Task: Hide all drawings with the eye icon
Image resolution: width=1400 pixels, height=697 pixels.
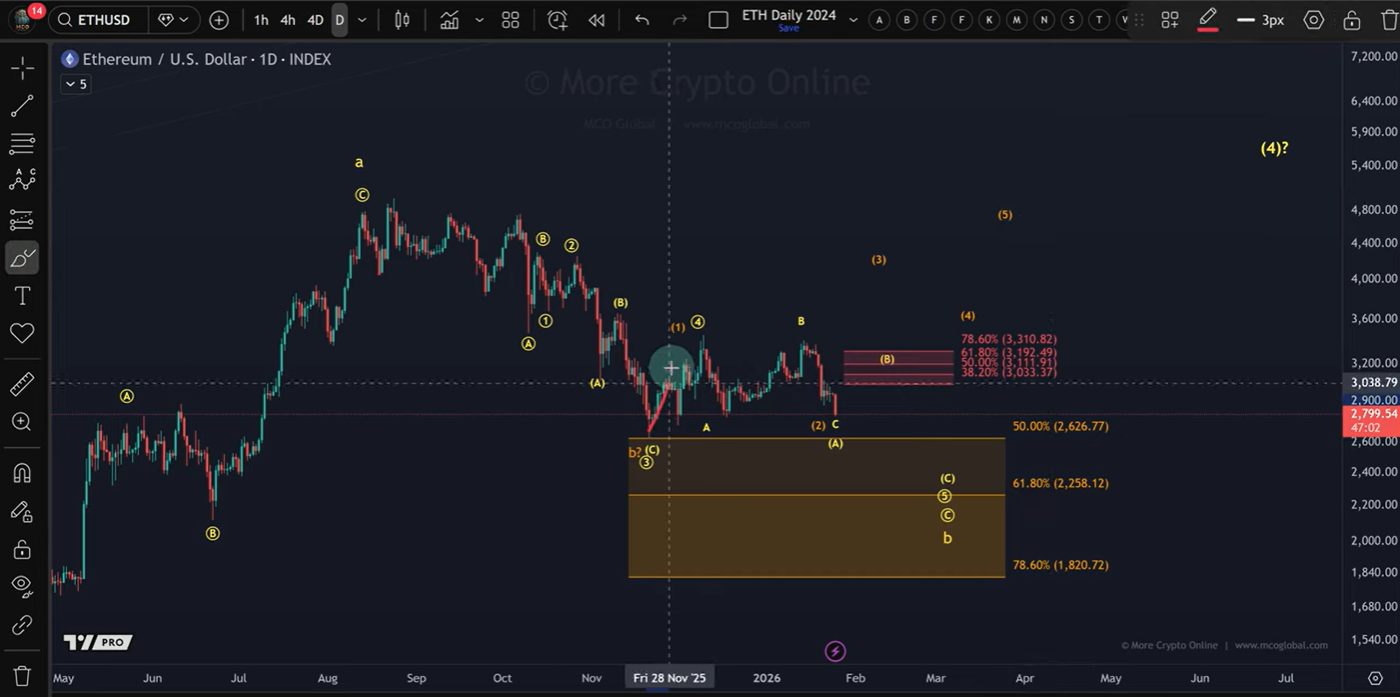Action: tap(22, 585)
